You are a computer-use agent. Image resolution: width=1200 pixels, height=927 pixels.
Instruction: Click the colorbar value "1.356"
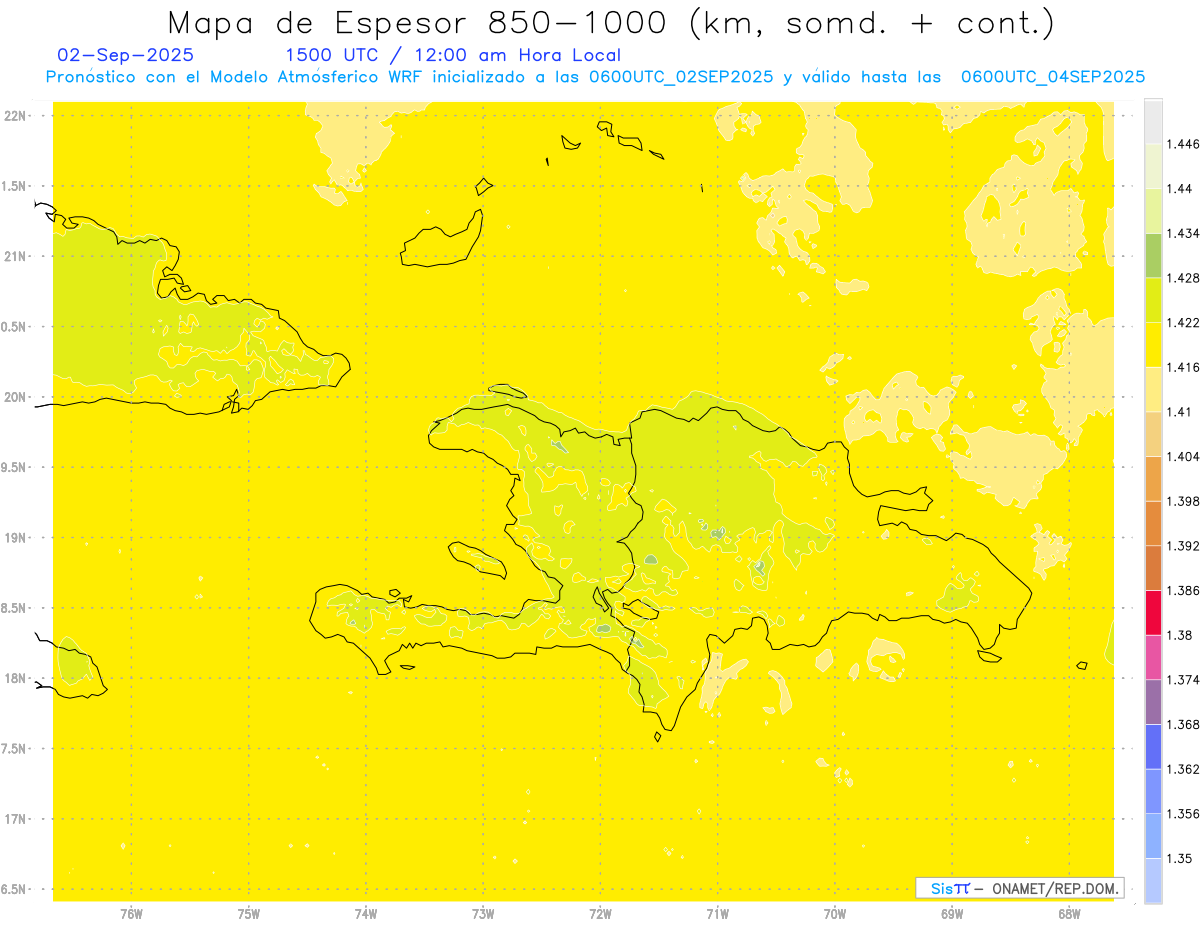point(1182,814)
